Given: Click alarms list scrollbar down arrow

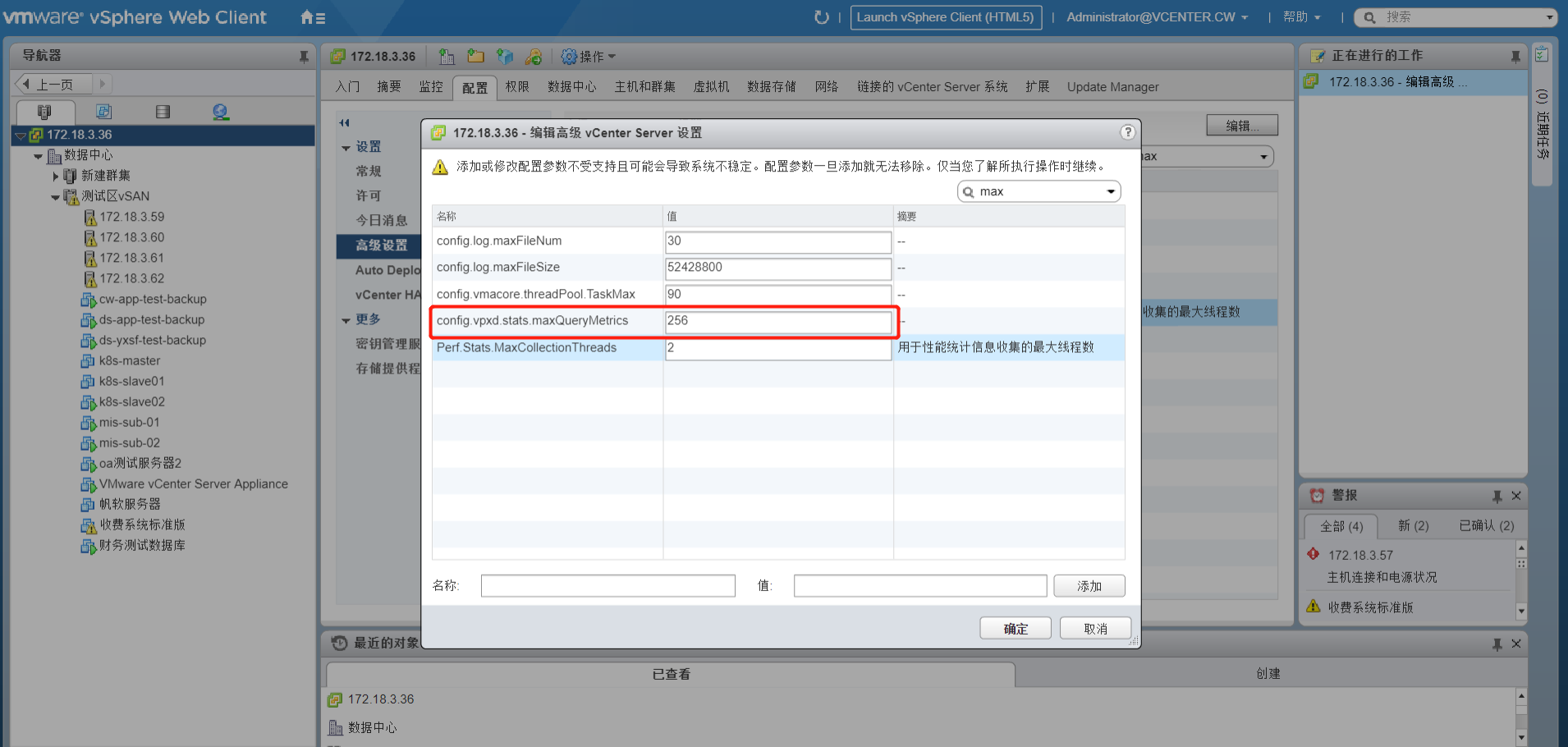Looking at the screenshot, I should [x=1521, y=611].
